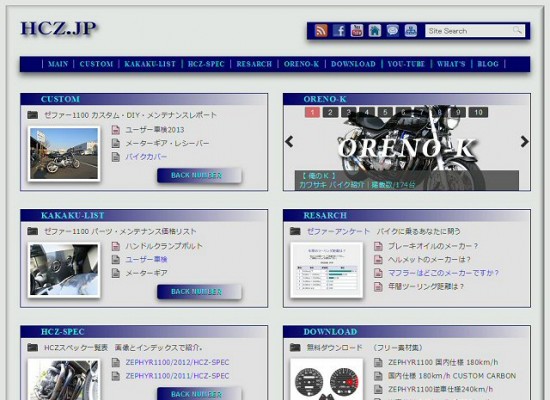Open the YouTube icon in header
This screenshot has width=550, height=400.
coord(357,31)
